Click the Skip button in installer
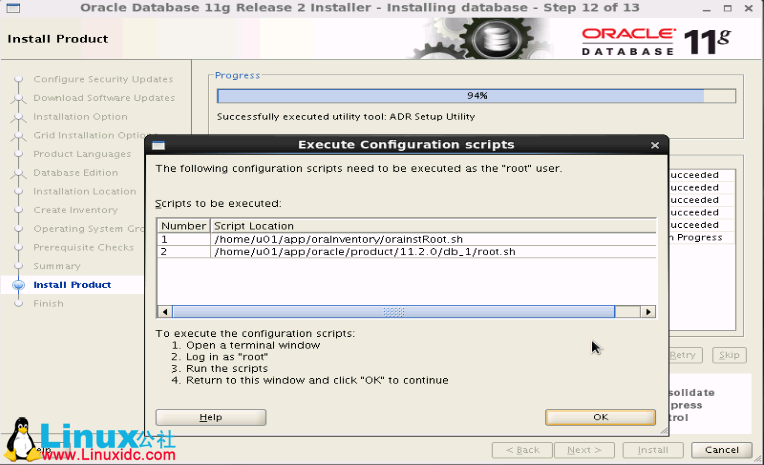Viewport: 764px width, 465px height. click(729, 355)
